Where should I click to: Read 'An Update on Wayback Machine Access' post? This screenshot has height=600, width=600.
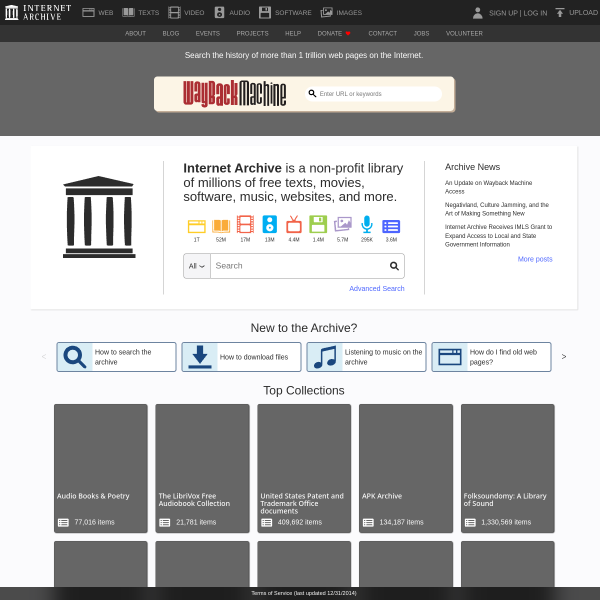tap(488, 187)
